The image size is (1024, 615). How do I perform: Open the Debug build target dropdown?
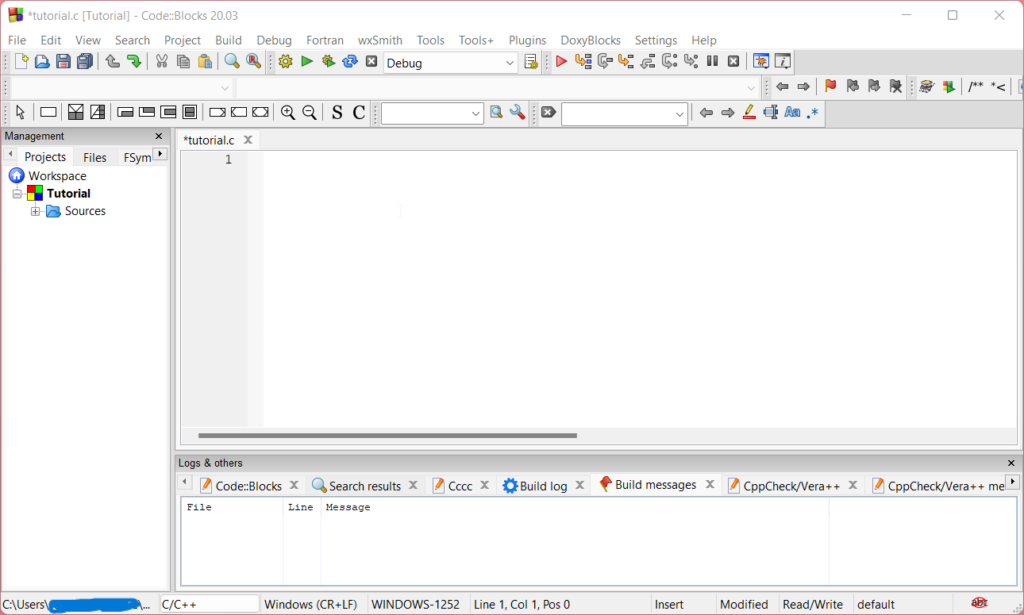pyautogui.click(x=509, y=63)
